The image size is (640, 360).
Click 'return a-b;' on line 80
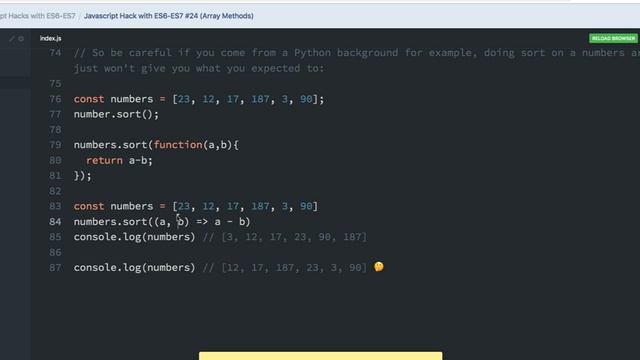pyautogui.click(x=119, y=160)
